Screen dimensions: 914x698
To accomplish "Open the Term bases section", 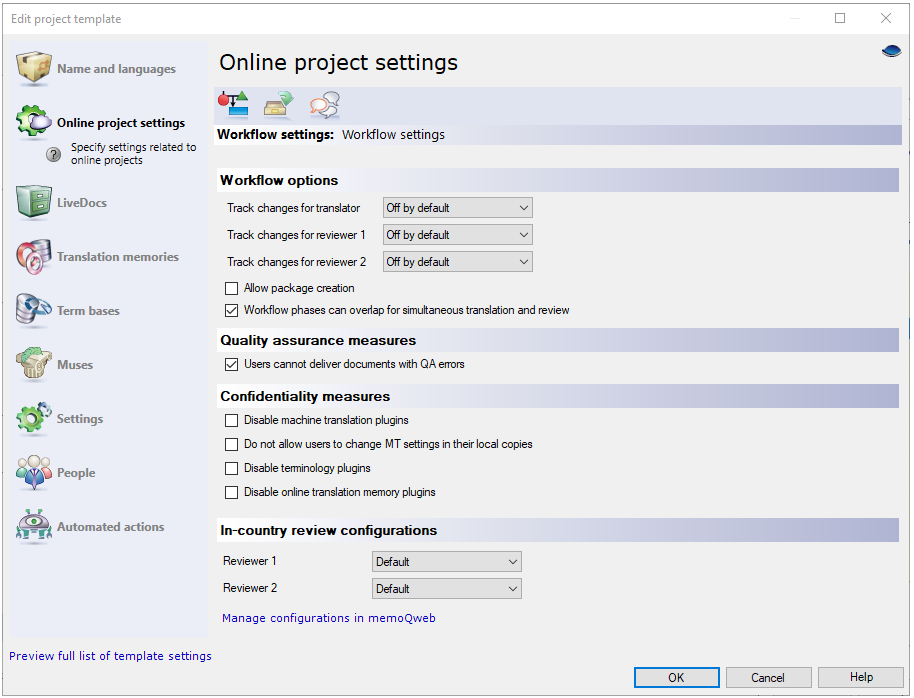I will (x=33, y=310).
